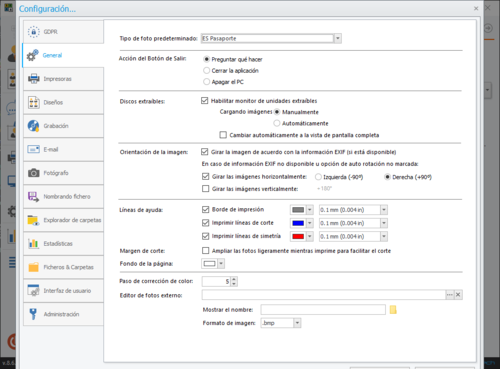Go to the Grabación tab

point(63,126)
